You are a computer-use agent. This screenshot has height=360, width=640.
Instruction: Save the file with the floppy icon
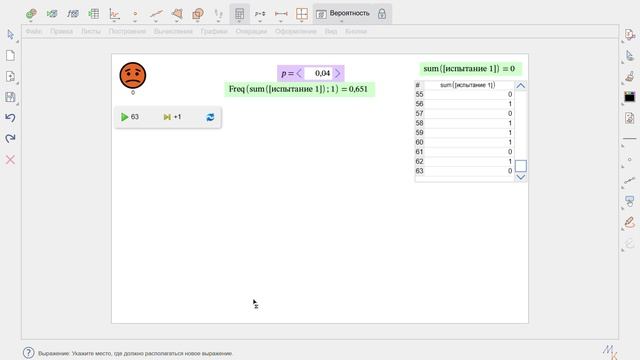(11, 97)
